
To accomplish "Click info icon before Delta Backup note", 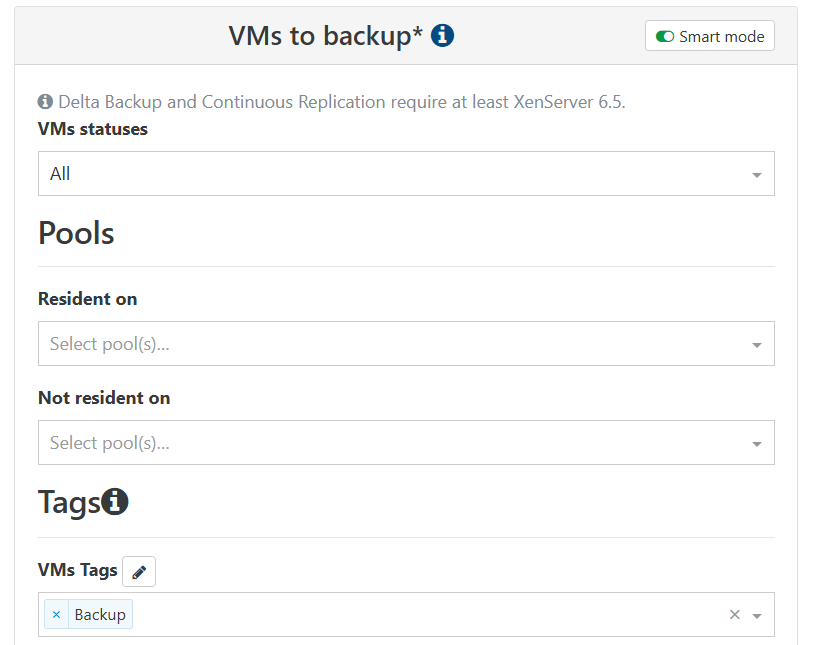I will (45, 101).
